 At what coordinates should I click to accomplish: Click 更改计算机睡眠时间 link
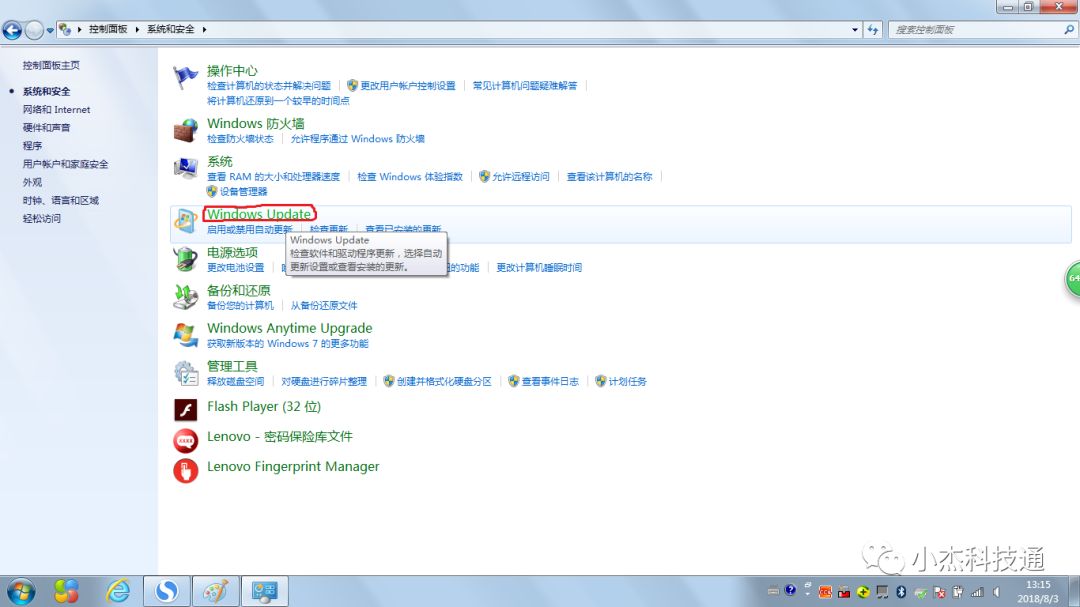(539, 268)
